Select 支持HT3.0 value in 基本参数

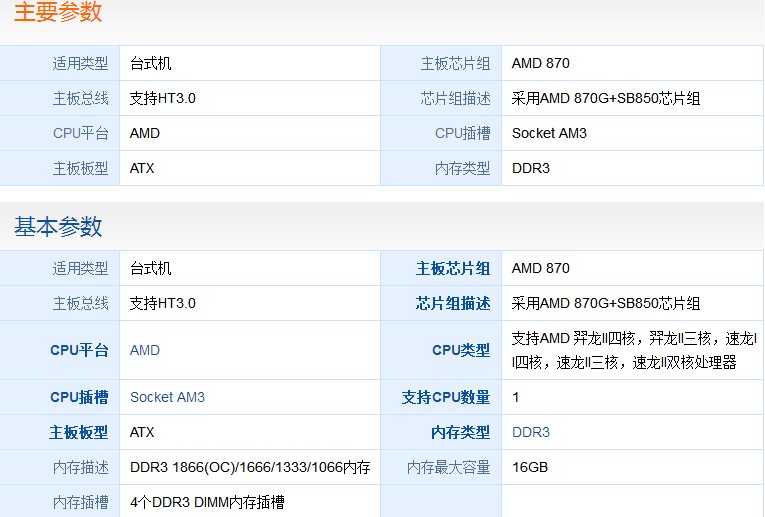[162, 303]
